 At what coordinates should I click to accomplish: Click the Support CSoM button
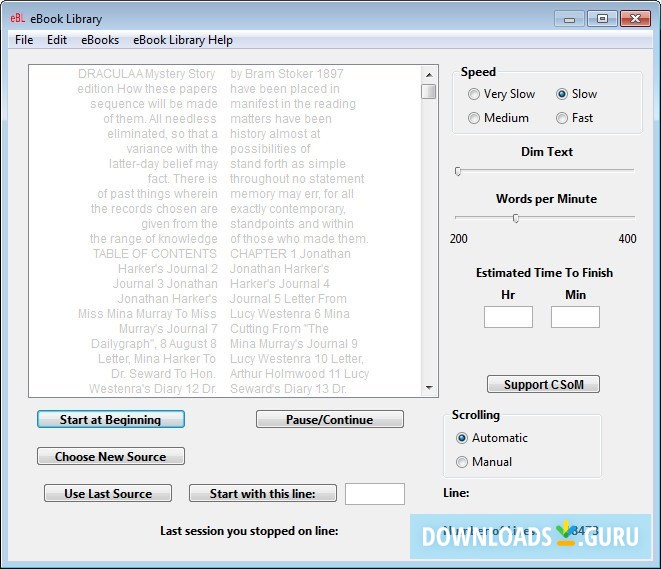[x=543, y=384]
